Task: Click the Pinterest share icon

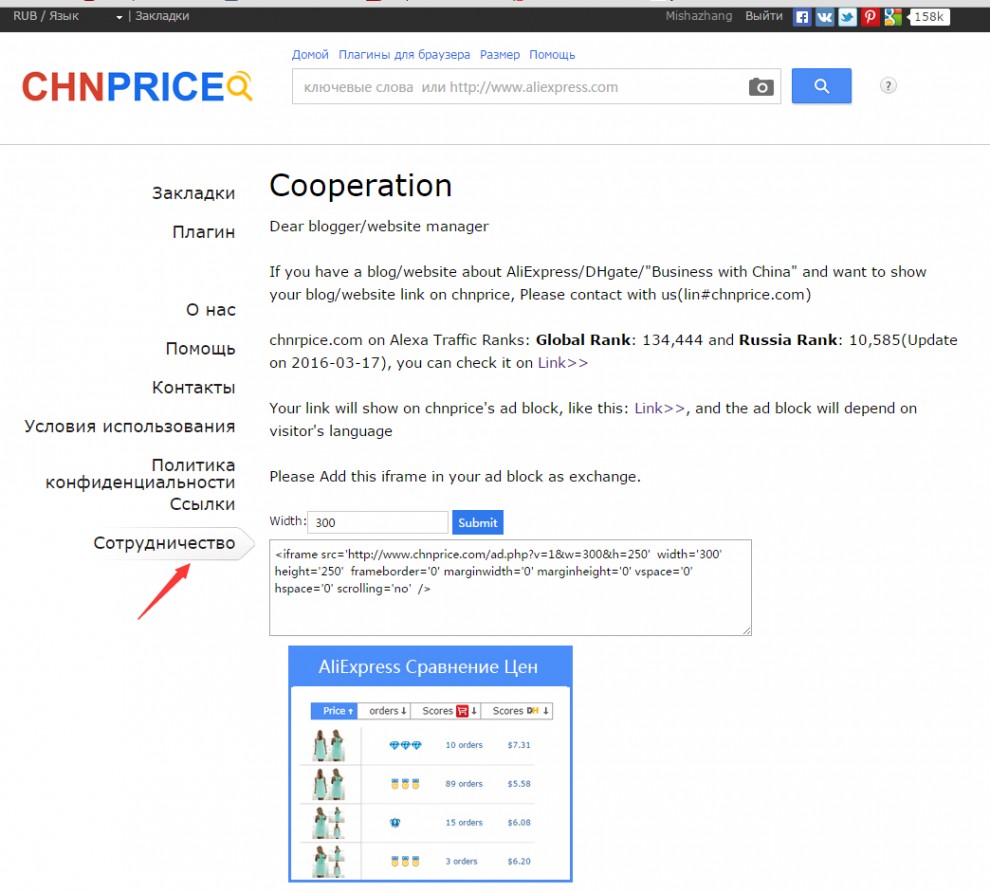Action: coord(870,17)
